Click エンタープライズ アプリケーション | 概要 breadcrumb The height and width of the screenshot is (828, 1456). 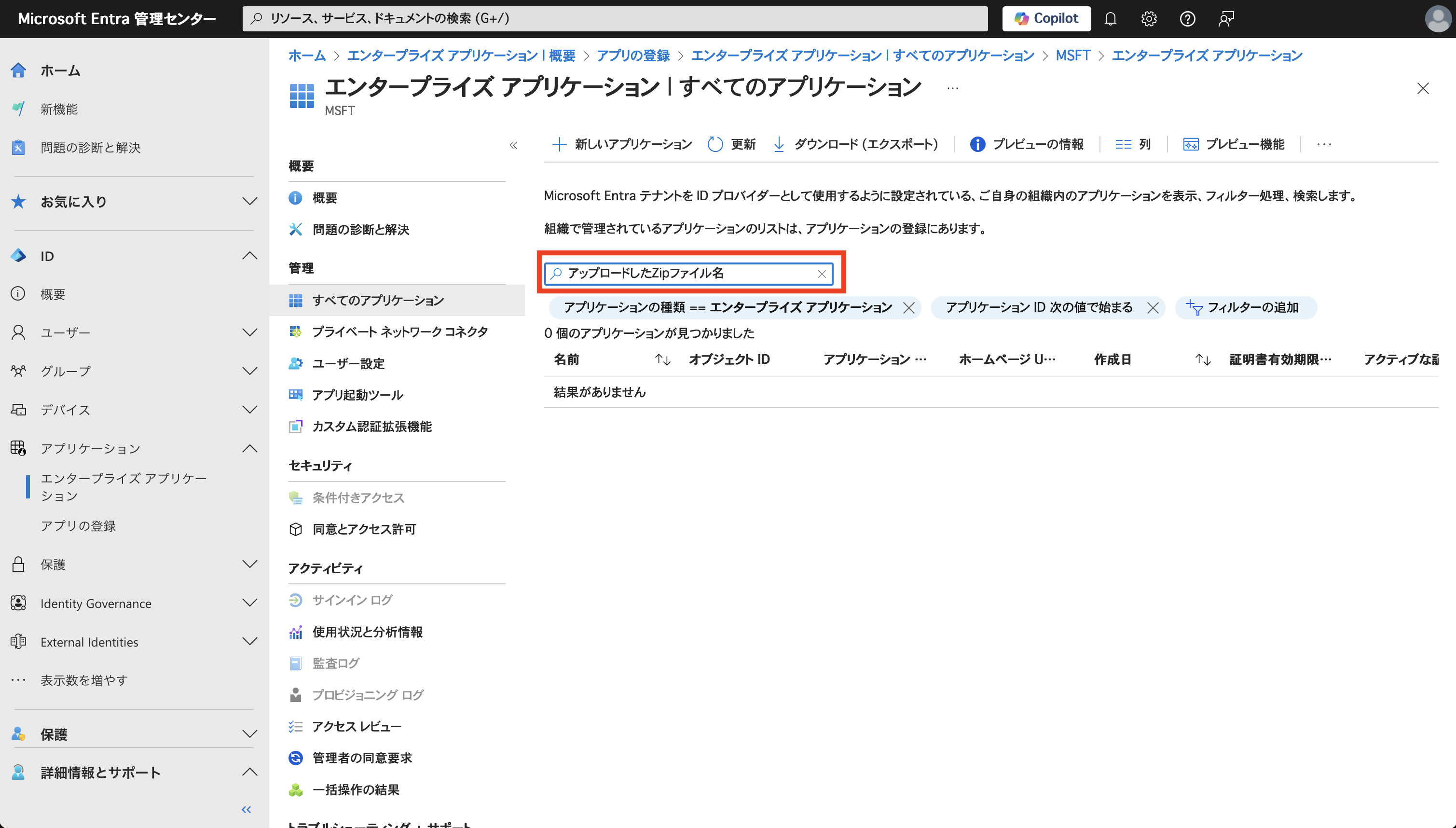pos(462,56)
